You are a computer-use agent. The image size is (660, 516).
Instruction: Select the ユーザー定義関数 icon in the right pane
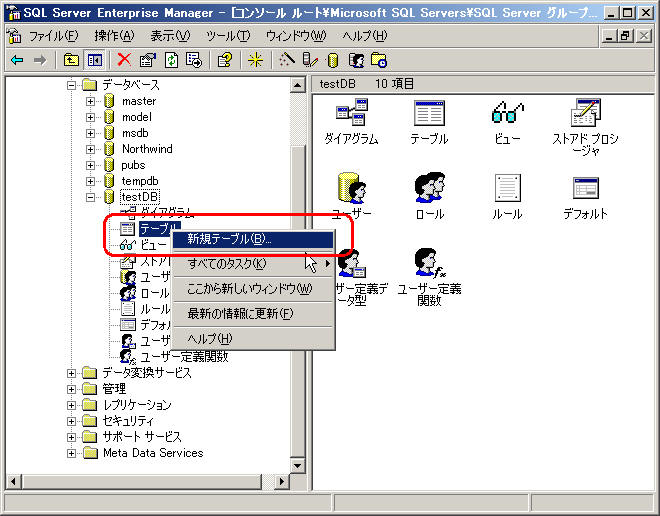click(429, 265)
